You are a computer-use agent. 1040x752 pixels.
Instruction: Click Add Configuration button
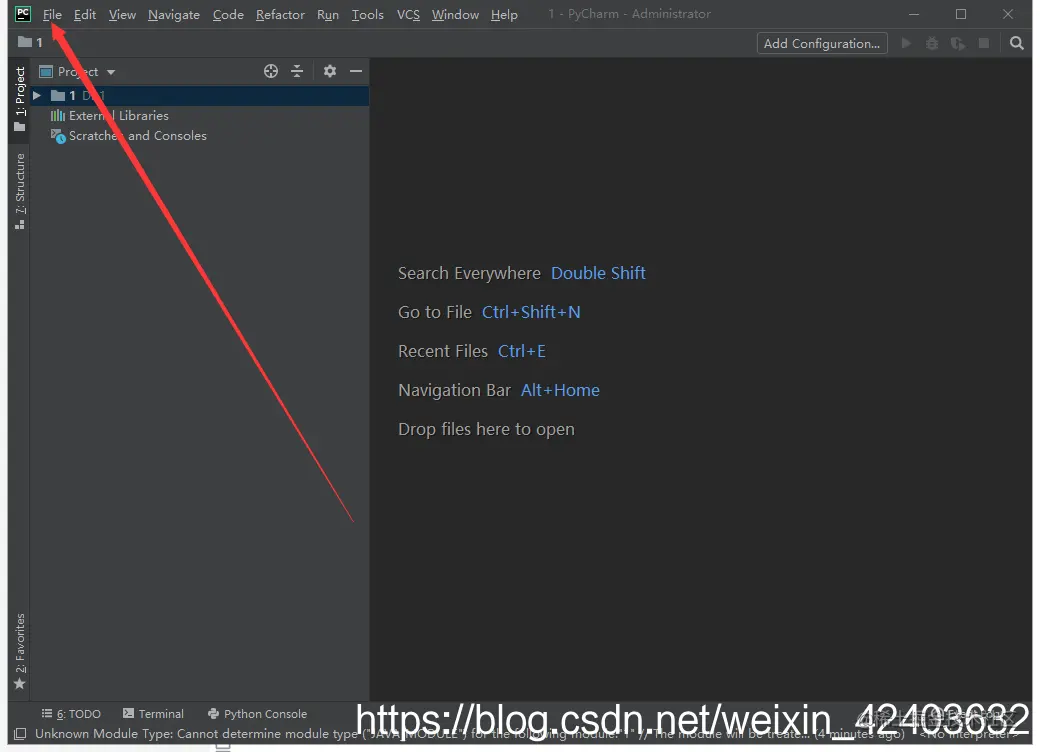(x=822, y=44)
